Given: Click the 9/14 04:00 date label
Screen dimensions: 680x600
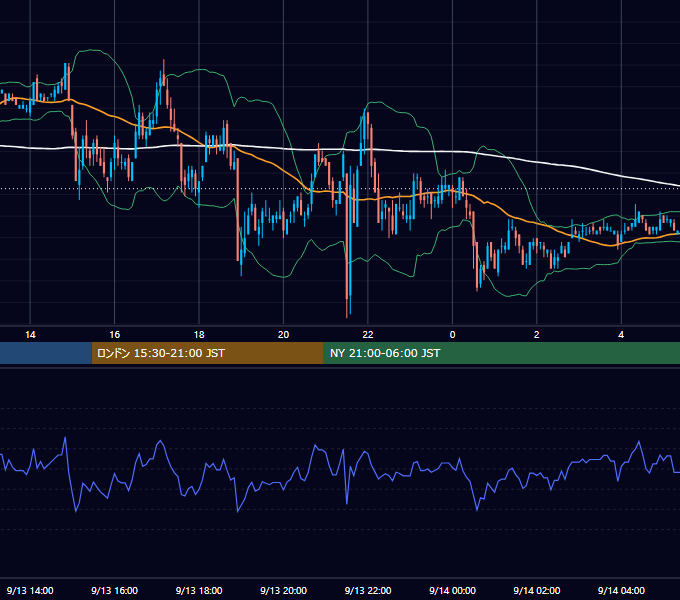Looking at the screenshot, I should pos(621,590).
